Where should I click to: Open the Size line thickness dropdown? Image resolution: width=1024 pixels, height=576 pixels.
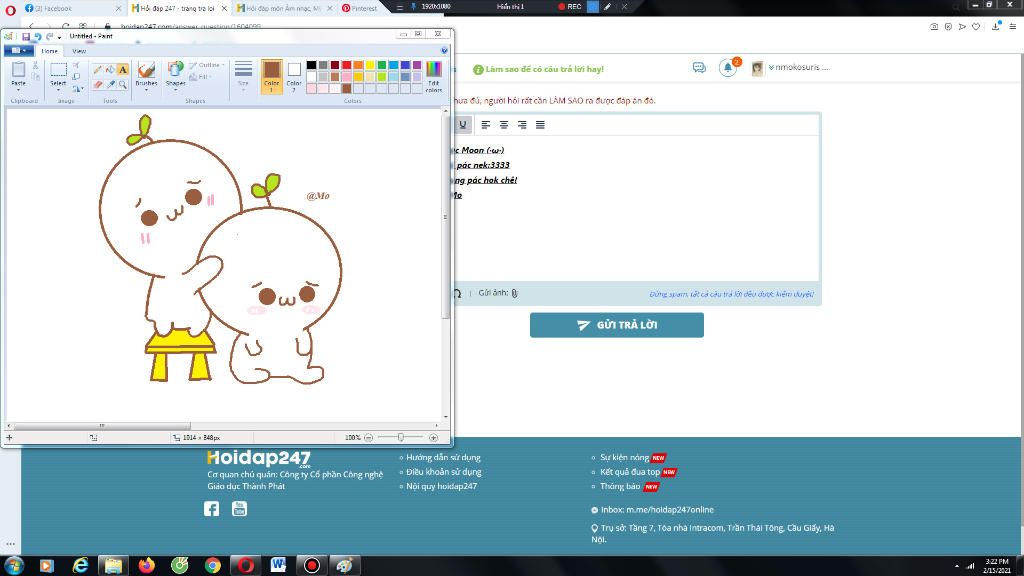[243, 76]
